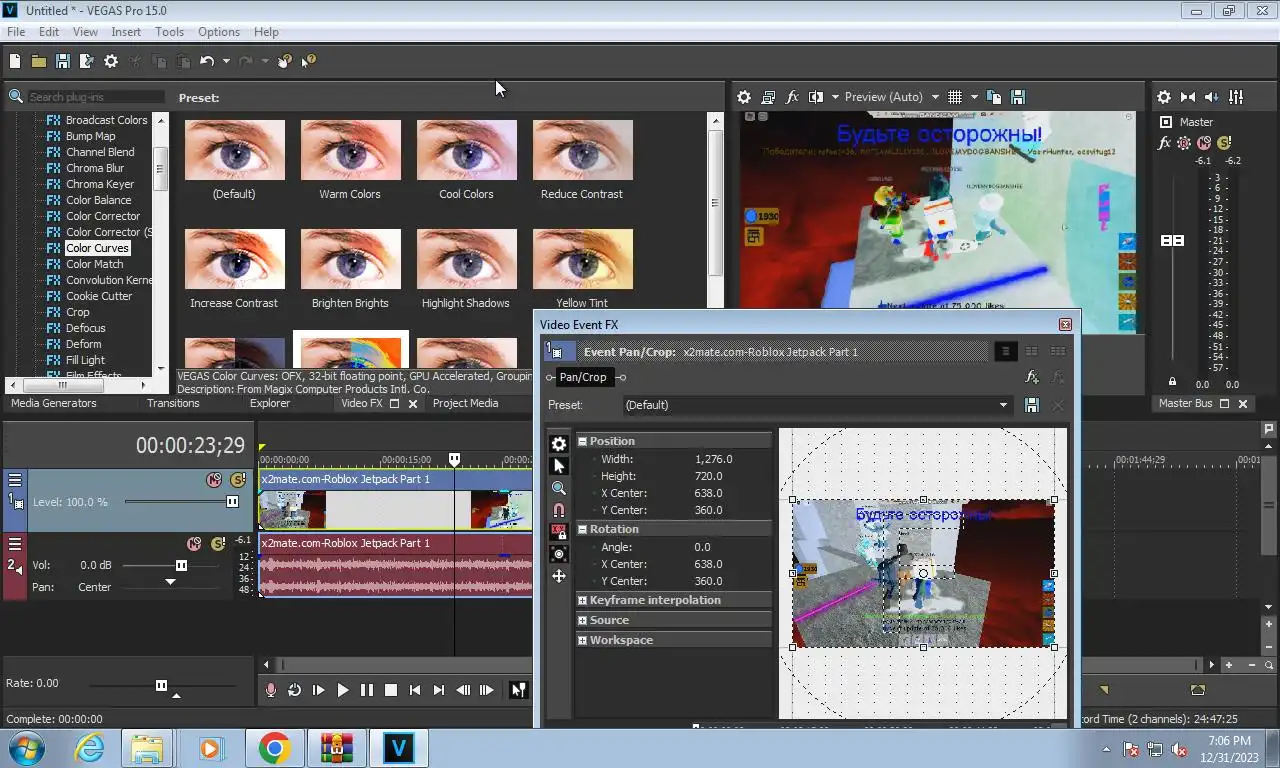
Task: Solo audio track 2
Action: point(218,544)
